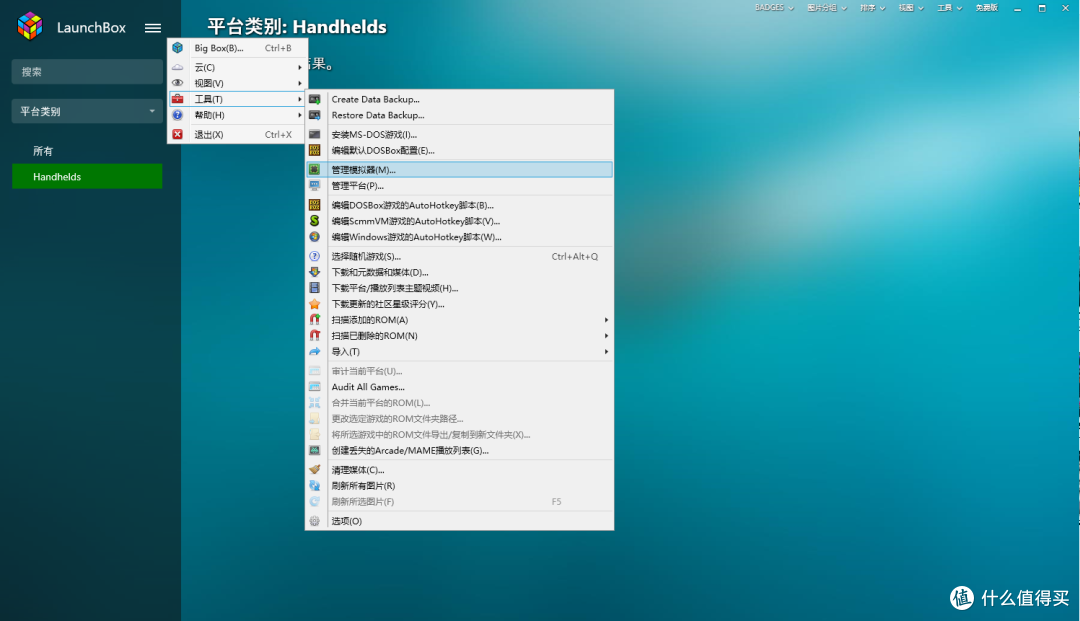This screenshot has width=1080, height=621.
Task: Choose Restore Data Backup...
Action: tap(459, 115)
